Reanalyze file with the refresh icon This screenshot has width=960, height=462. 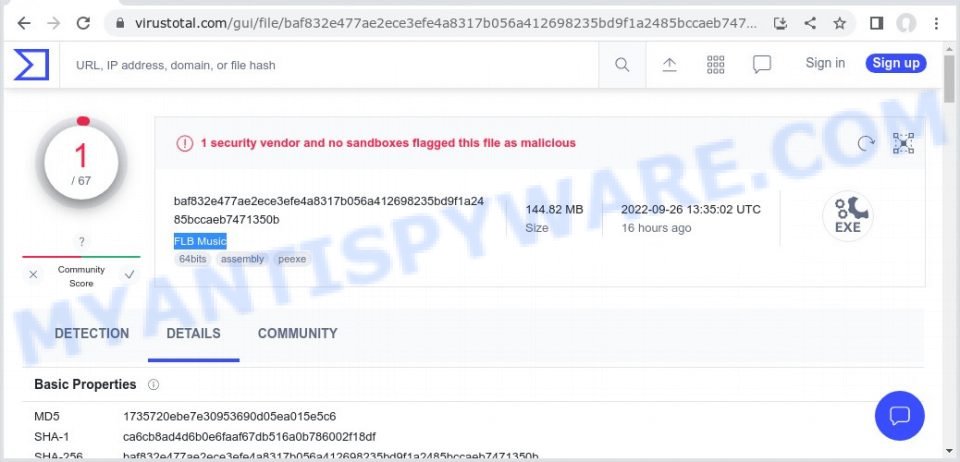(866, 143)
